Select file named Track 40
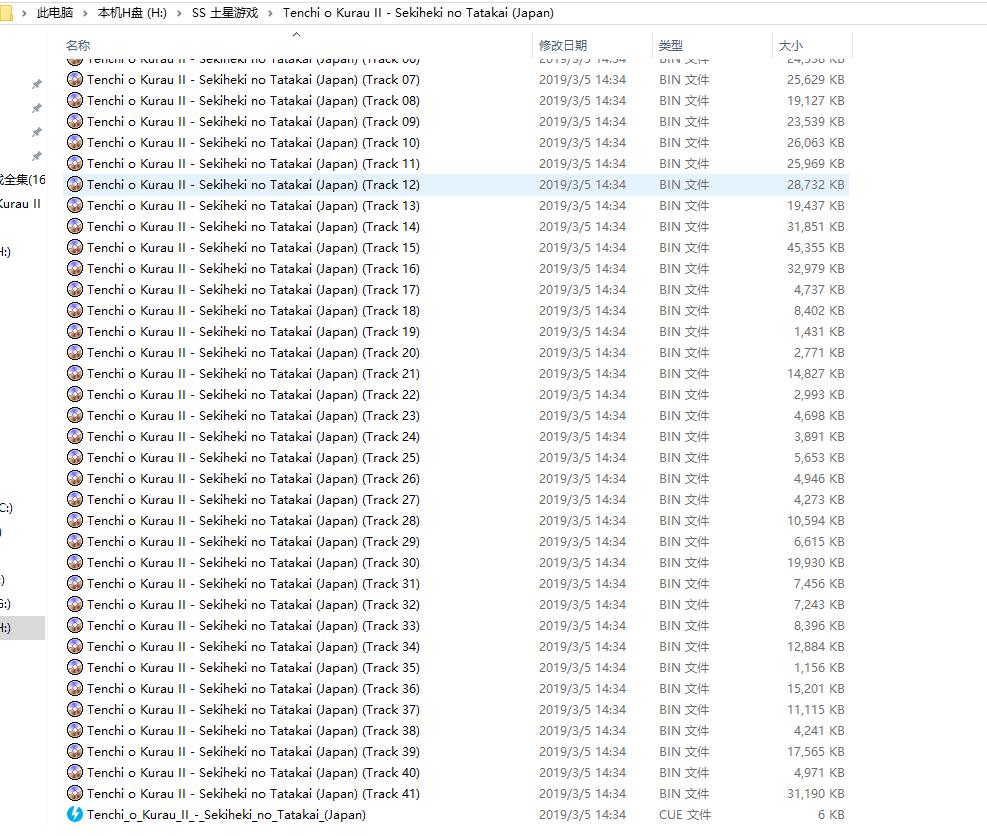Viewport: 987px width, 836px height. [253, 772]
